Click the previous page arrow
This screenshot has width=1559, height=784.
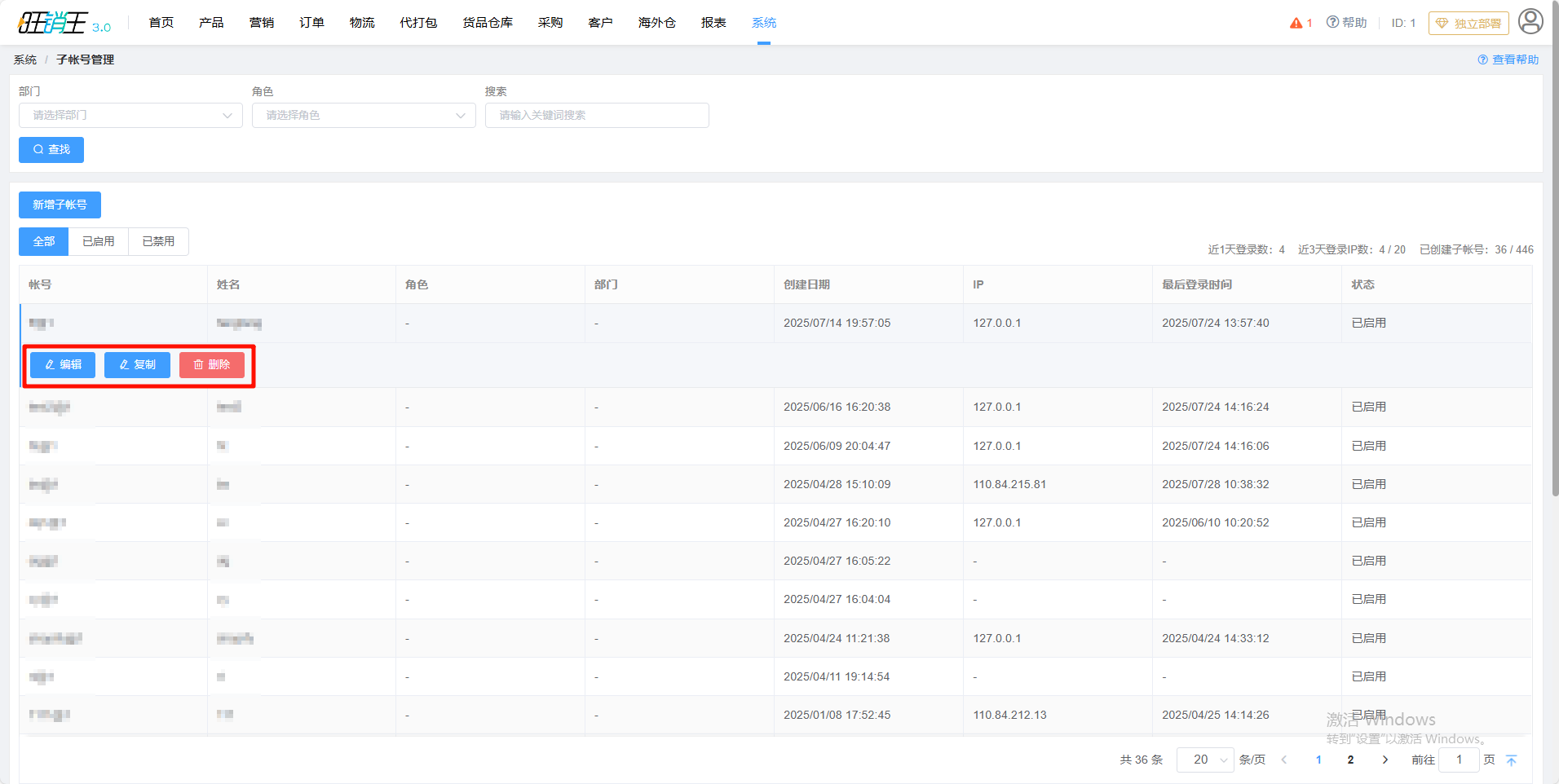(x=1284, y=760)
